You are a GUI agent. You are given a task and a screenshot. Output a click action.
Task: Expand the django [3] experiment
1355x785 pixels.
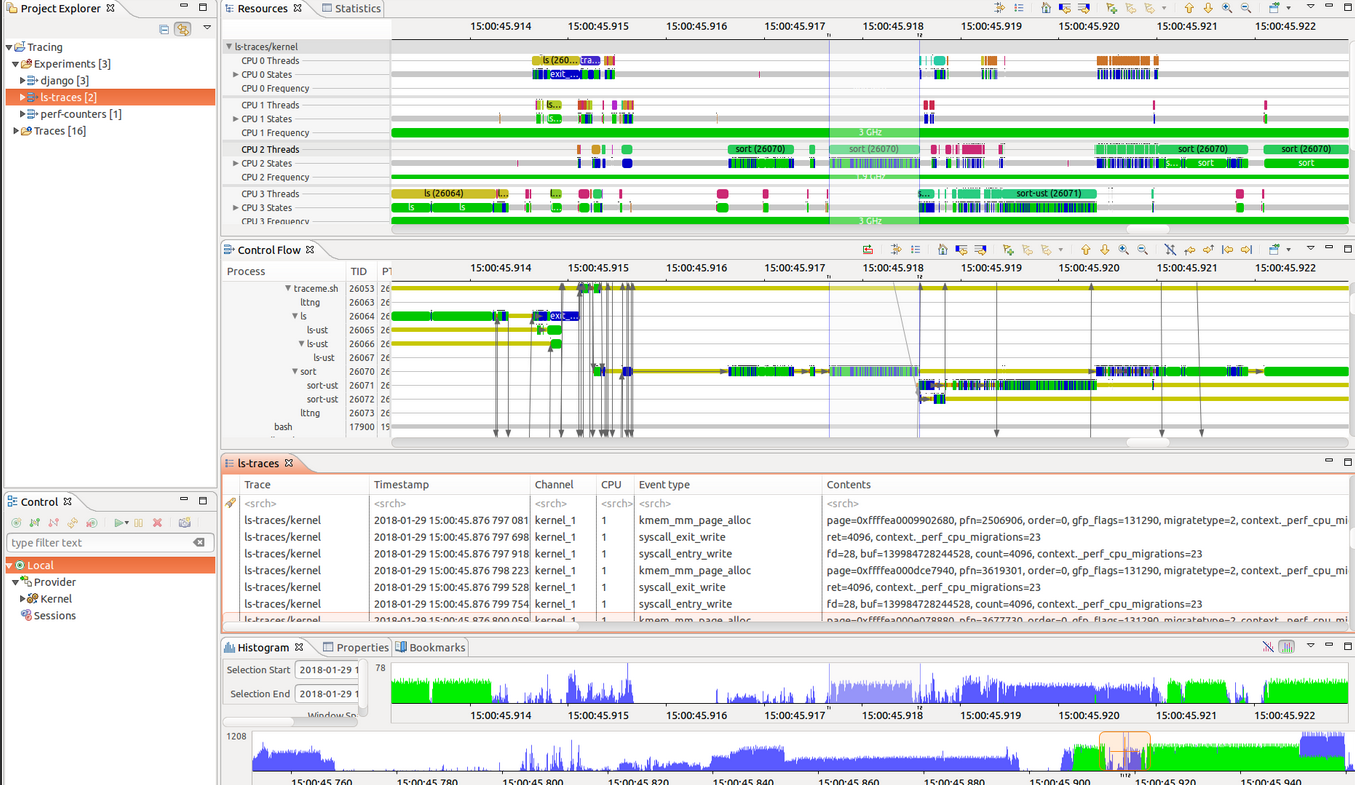pos(23,80)
